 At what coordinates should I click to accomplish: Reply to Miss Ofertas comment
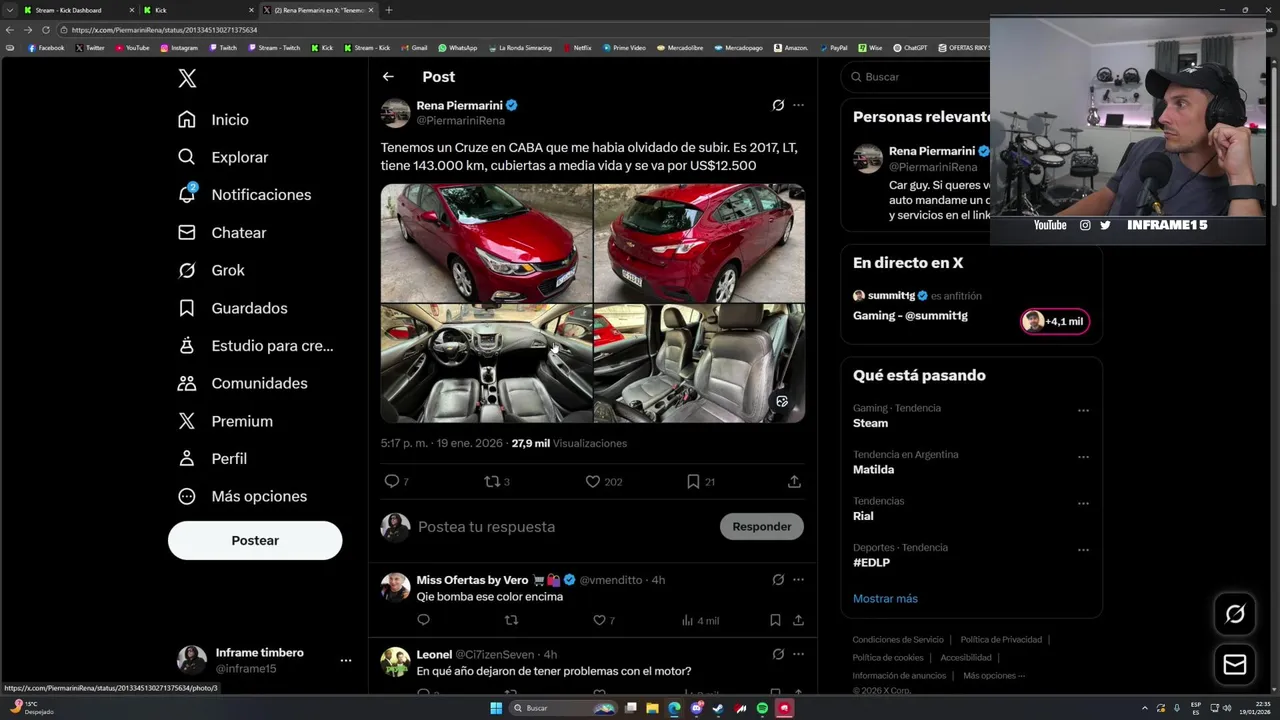point(423,621)
